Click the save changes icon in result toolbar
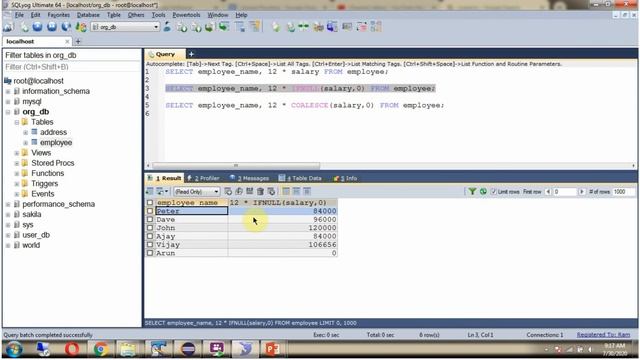This screenshot has width=640, height=360. (249, 191)
